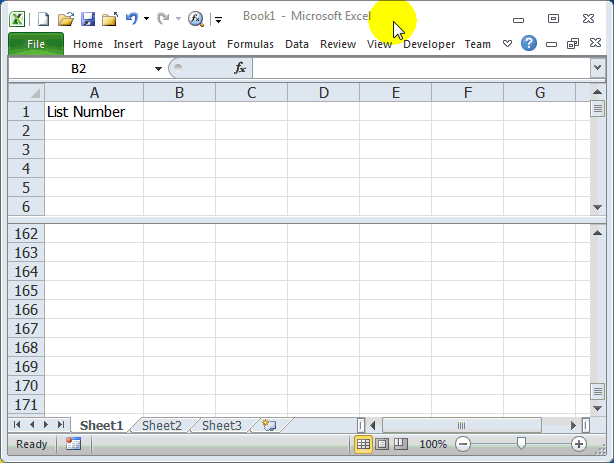Select row 170 header
Viewport: 614px width, 463px height.
pos(26,385)
